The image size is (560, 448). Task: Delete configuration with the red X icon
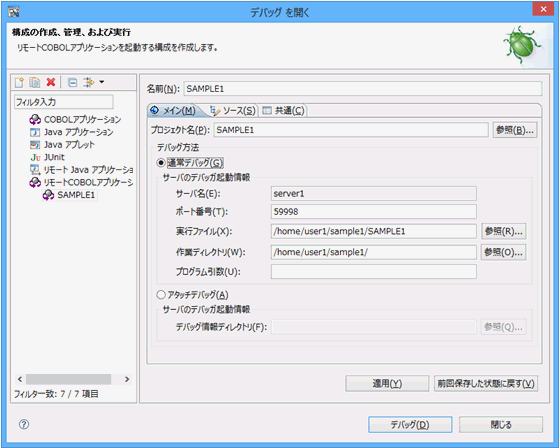pyautogui.click(x=51, y=83)
